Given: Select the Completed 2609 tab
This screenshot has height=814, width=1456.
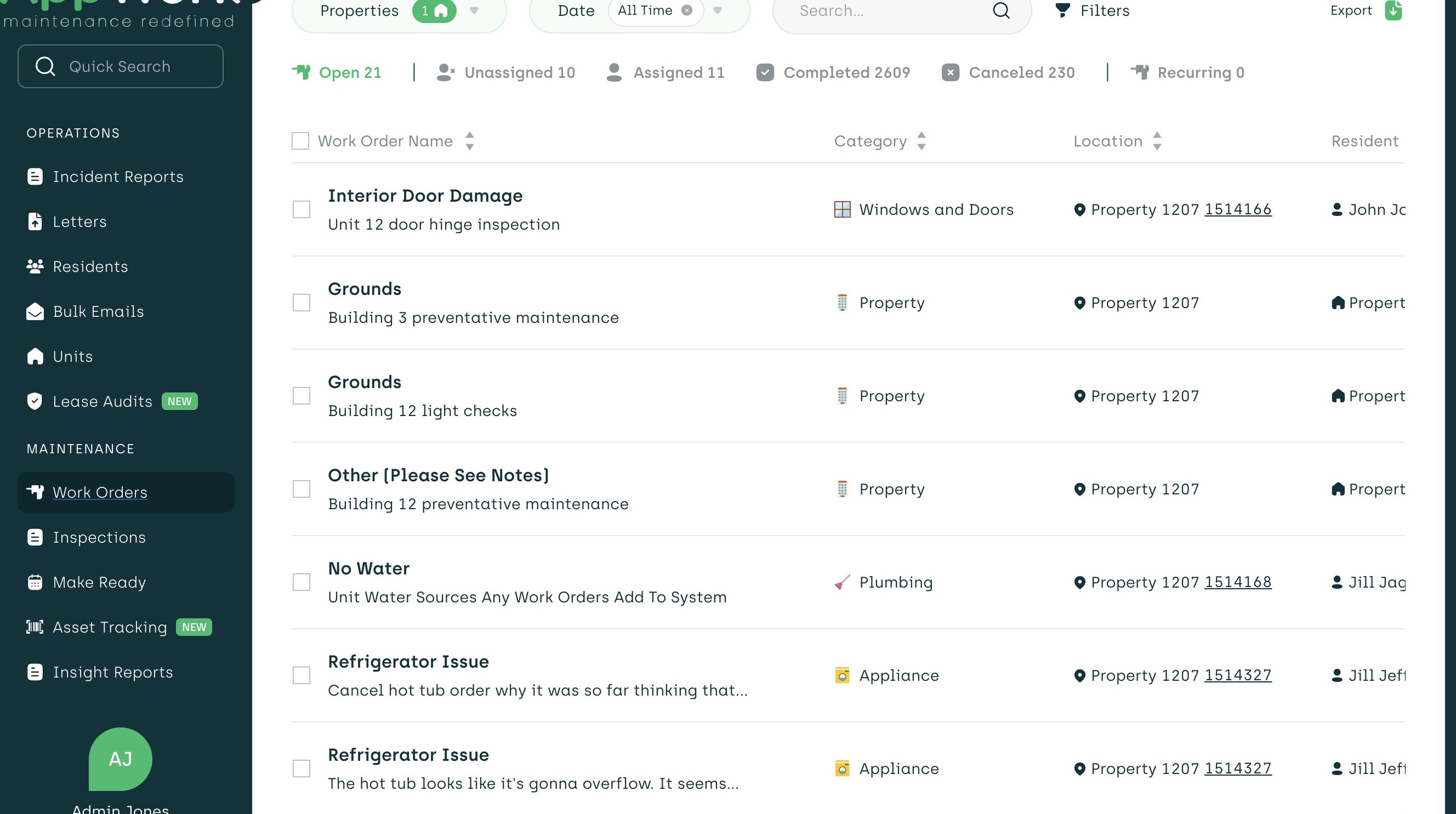Looking at the screenshot, I should click(x=833, y=72).
